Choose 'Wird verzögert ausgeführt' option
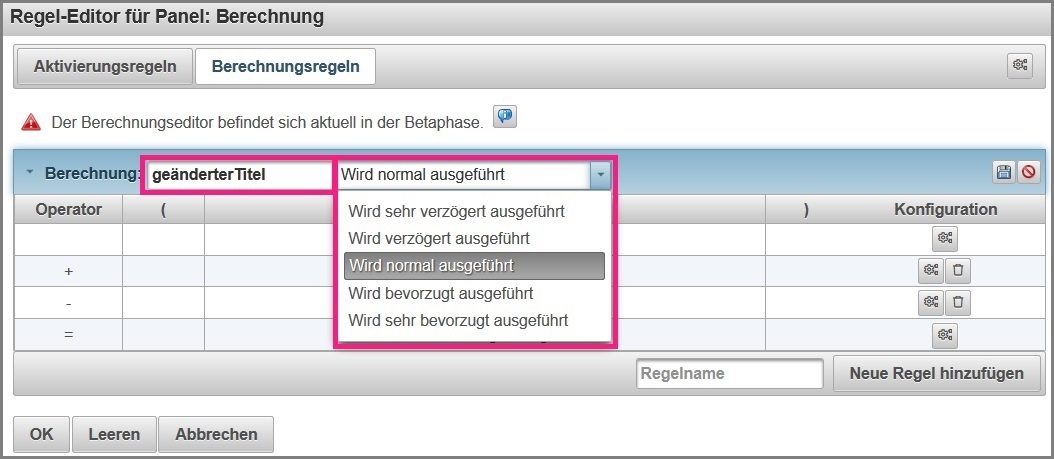Screen dimensions: 1054x459 point(439,238)
